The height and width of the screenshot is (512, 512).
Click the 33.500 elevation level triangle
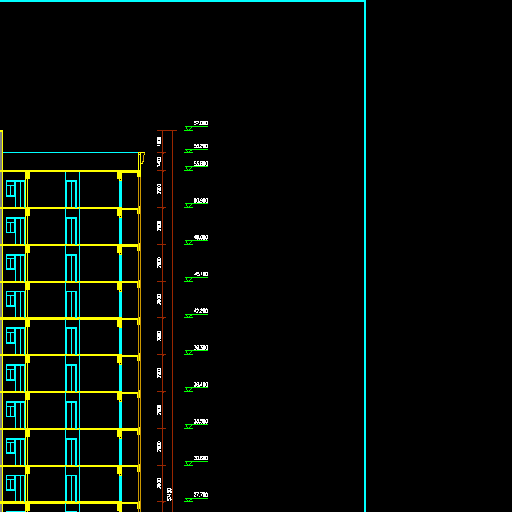189,426
